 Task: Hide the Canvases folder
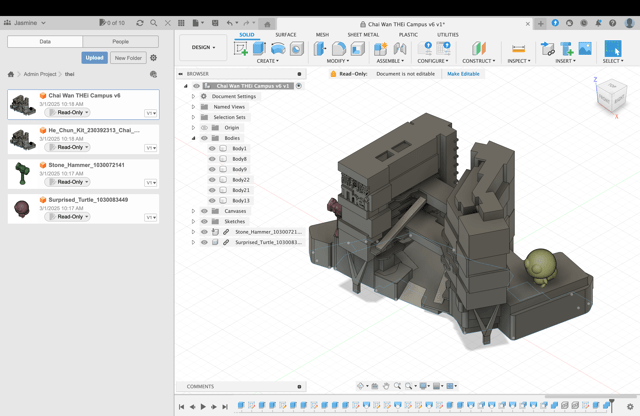point(204,211)
